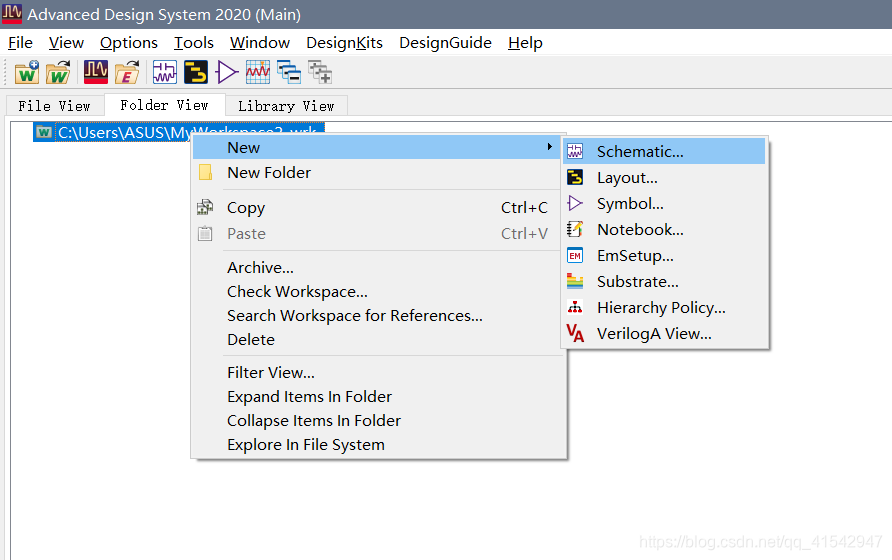This screenshot has width=892, height=560.
Task: Open the Help menu
Action: [525, 43]
